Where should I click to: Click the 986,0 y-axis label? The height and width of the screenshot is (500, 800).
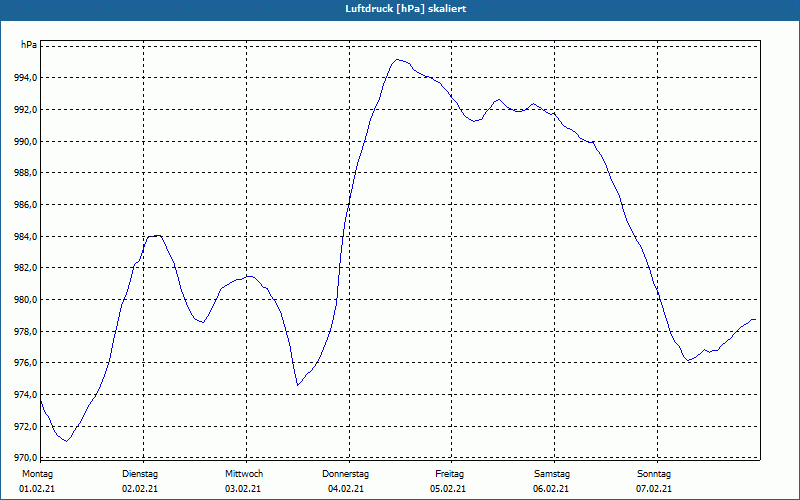pyautogui.click(x=26, y=205)
